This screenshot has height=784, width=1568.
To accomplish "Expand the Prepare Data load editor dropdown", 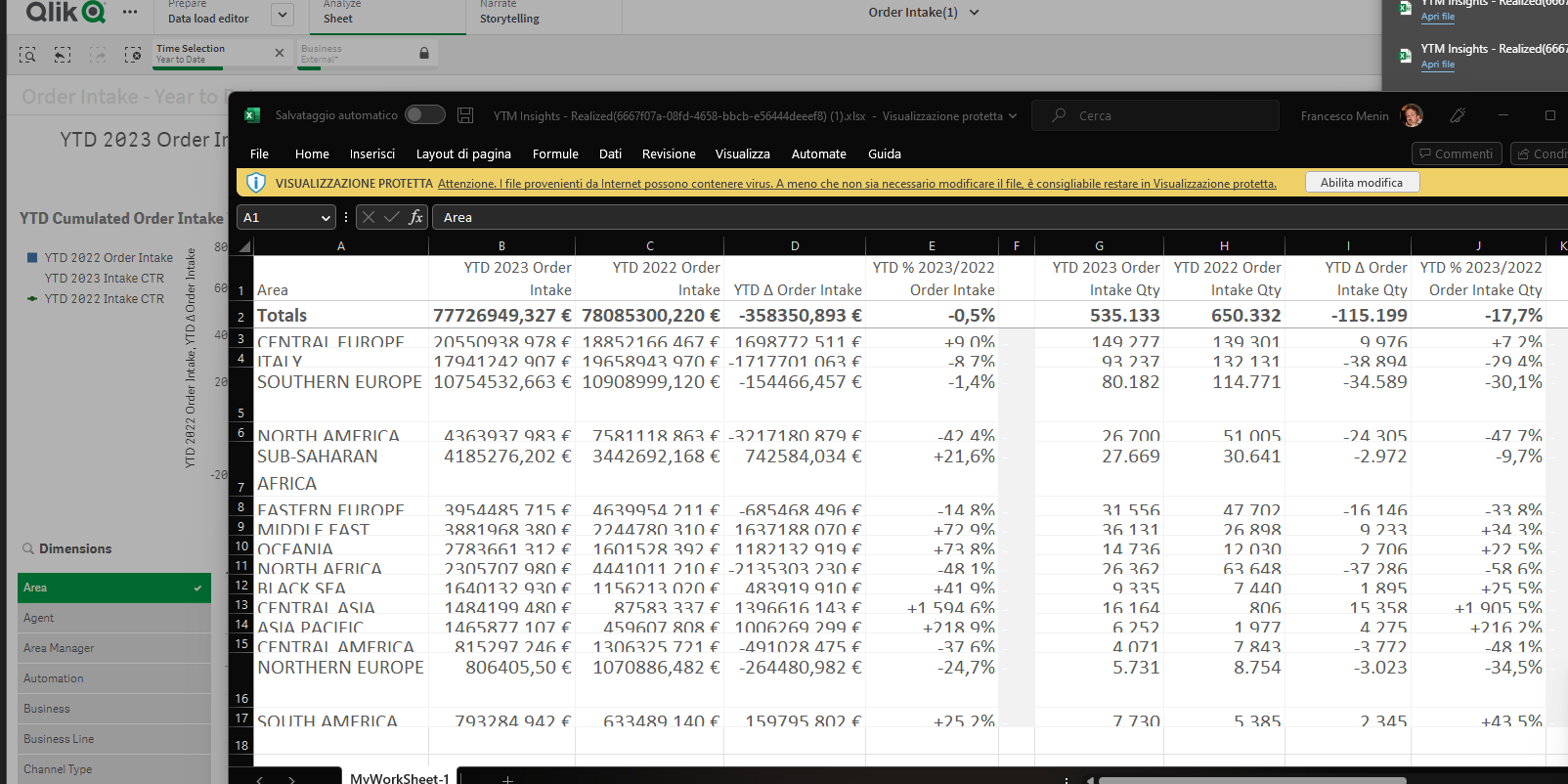I will coord(282,14).
